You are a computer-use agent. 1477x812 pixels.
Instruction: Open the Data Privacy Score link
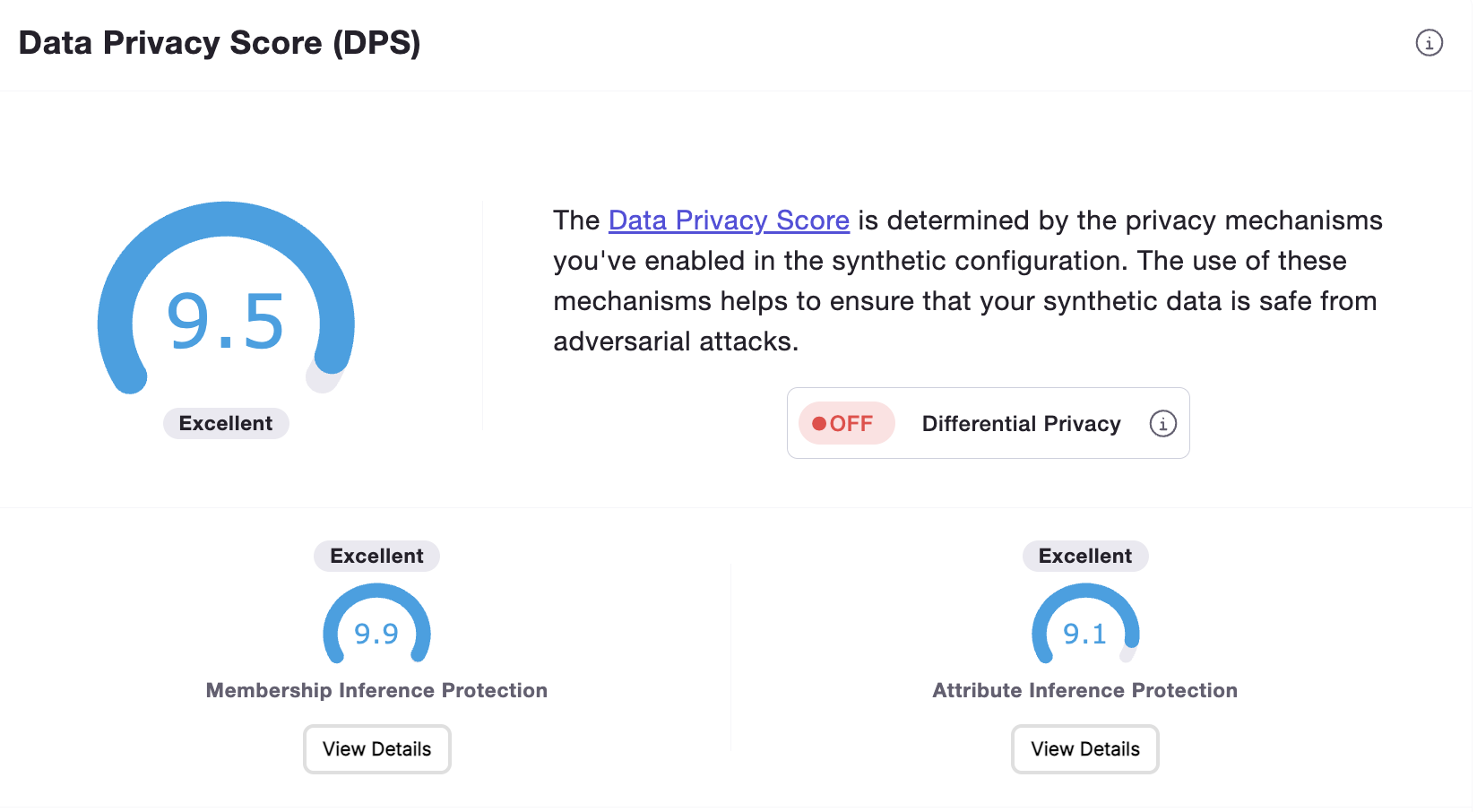pyautogui.click(x=728, y=220)
